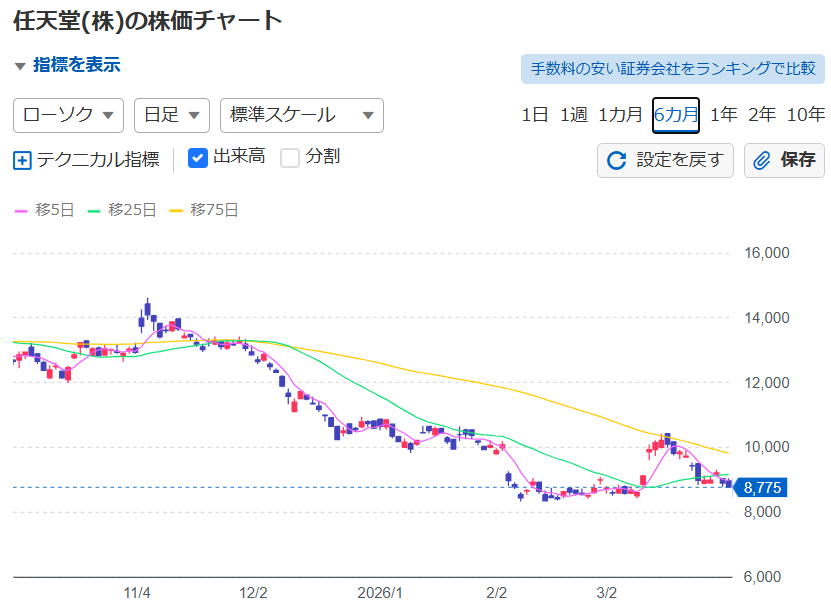Viewport: 831px width, 615px height.
Task: Toggle the green 移25日 legend line
Action: (x=95, y=210)
